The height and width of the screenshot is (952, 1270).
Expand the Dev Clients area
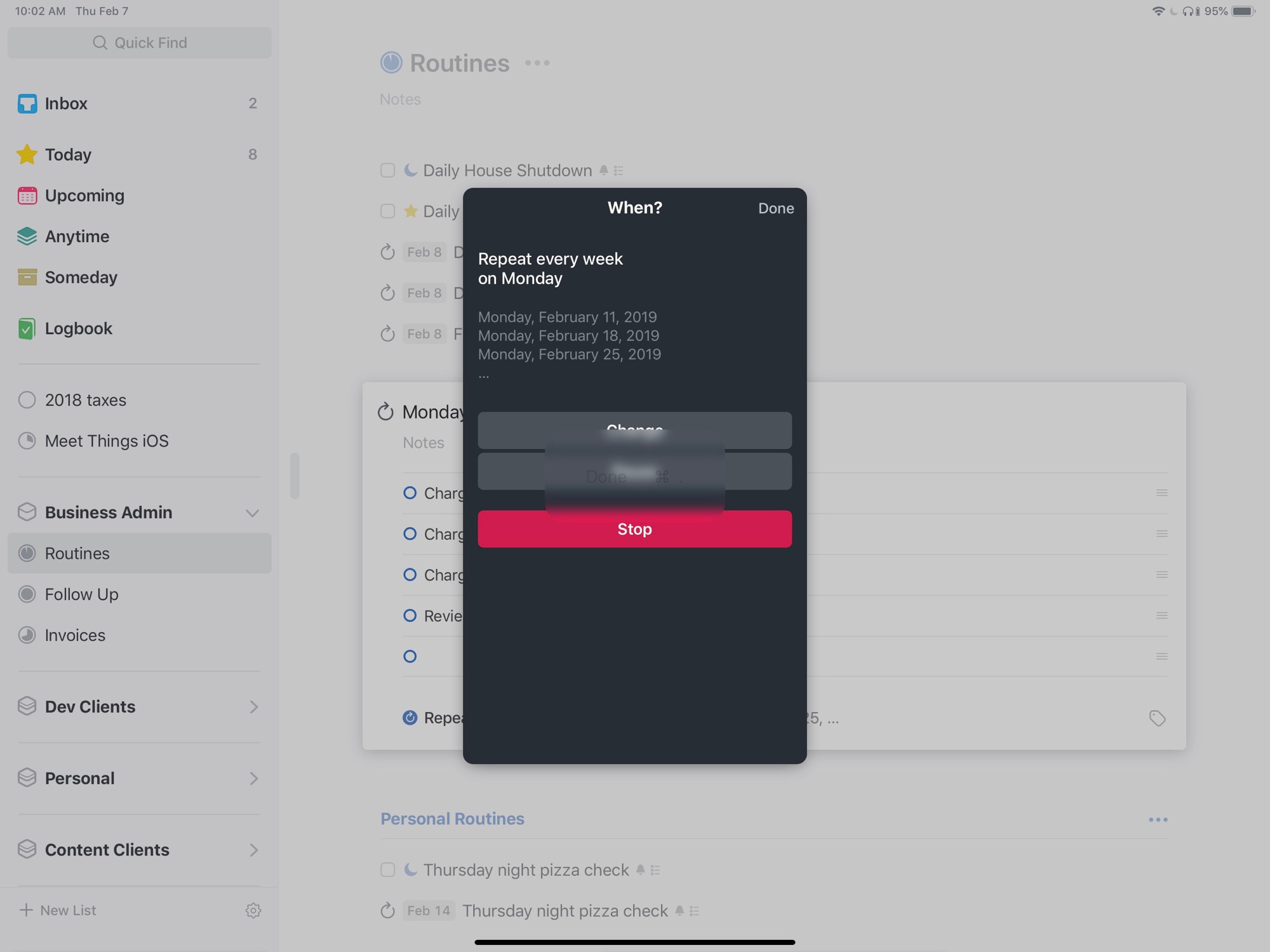[x=253, y=707]
